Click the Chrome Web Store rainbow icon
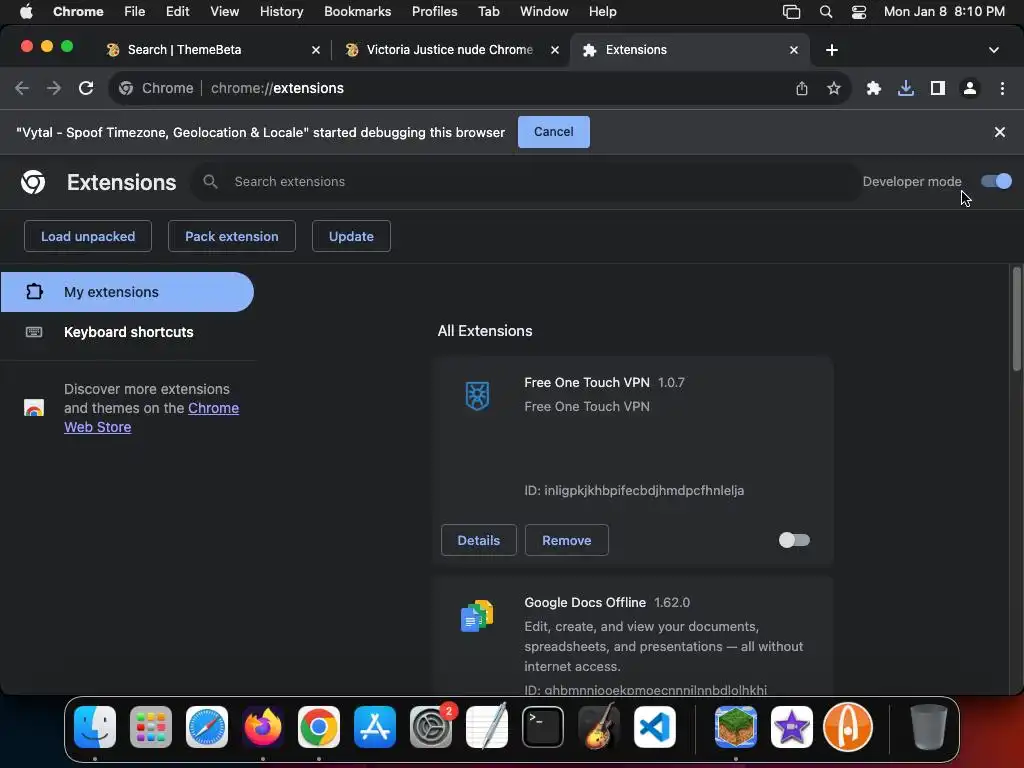Image resolution: width=1024 pixels, height=768 pixels. coord(34,408)
